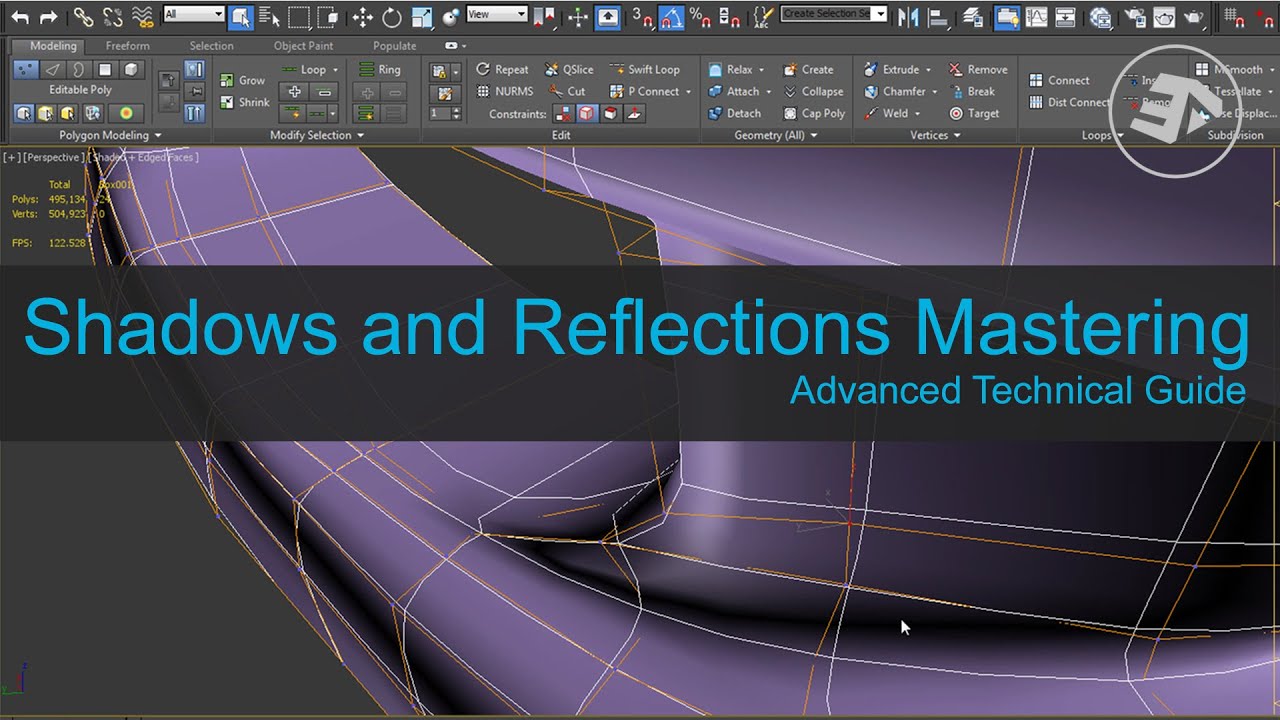This screenshot has width=1280, height=720.
Task: Enable Polygon sub-object mode
Action: click(x=105, y=69)
